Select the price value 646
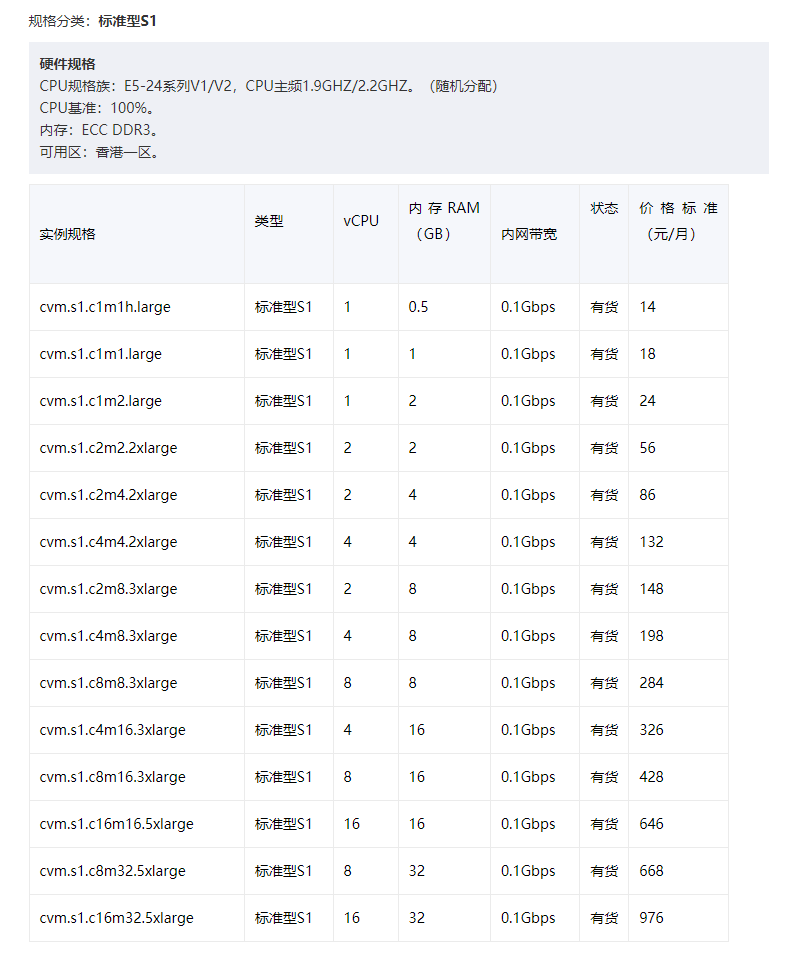Viewport: 795px width, 977px height. [652, 824]
